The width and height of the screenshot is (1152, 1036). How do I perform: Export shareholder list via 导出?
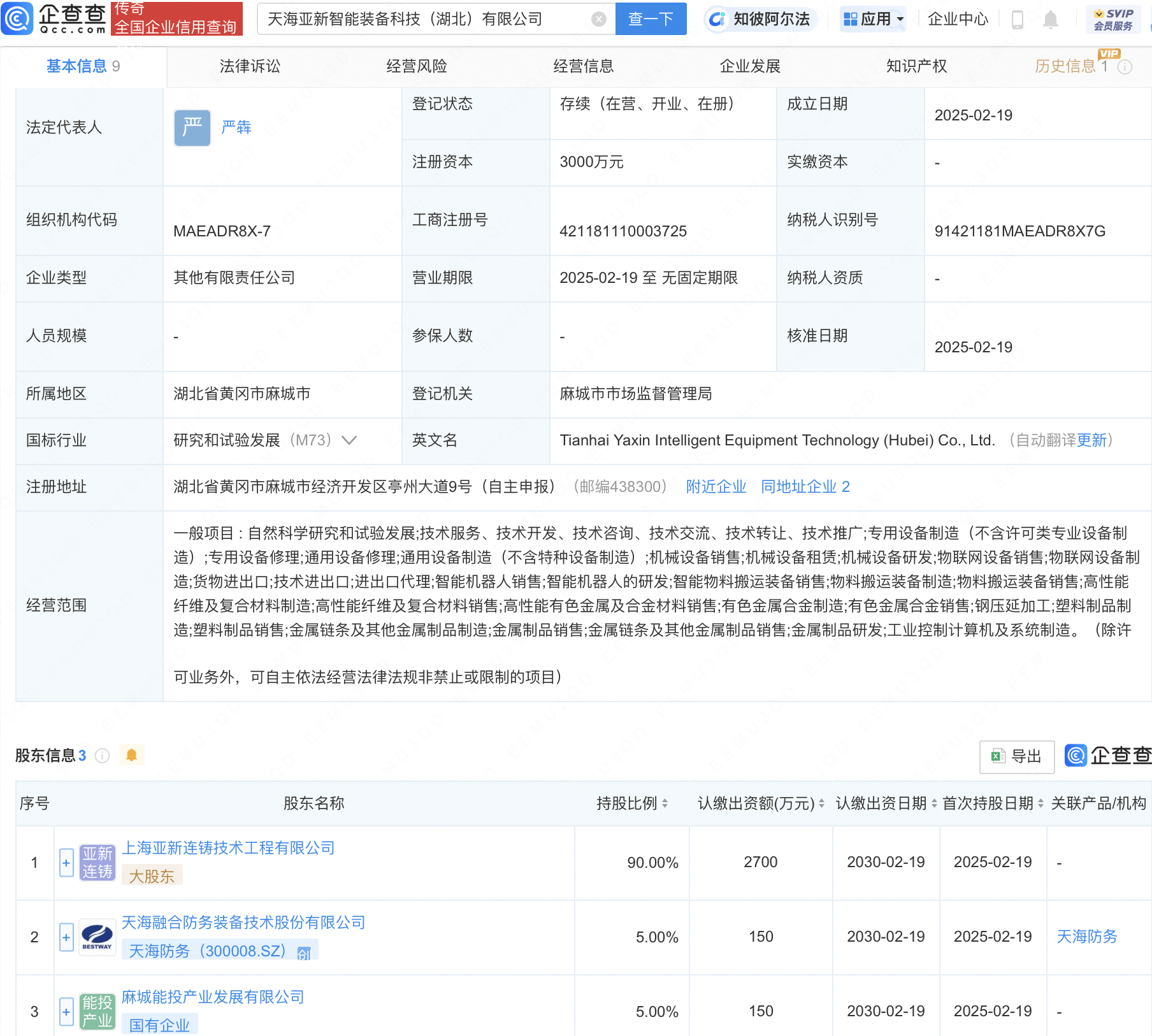click(x=1016, y=756)
